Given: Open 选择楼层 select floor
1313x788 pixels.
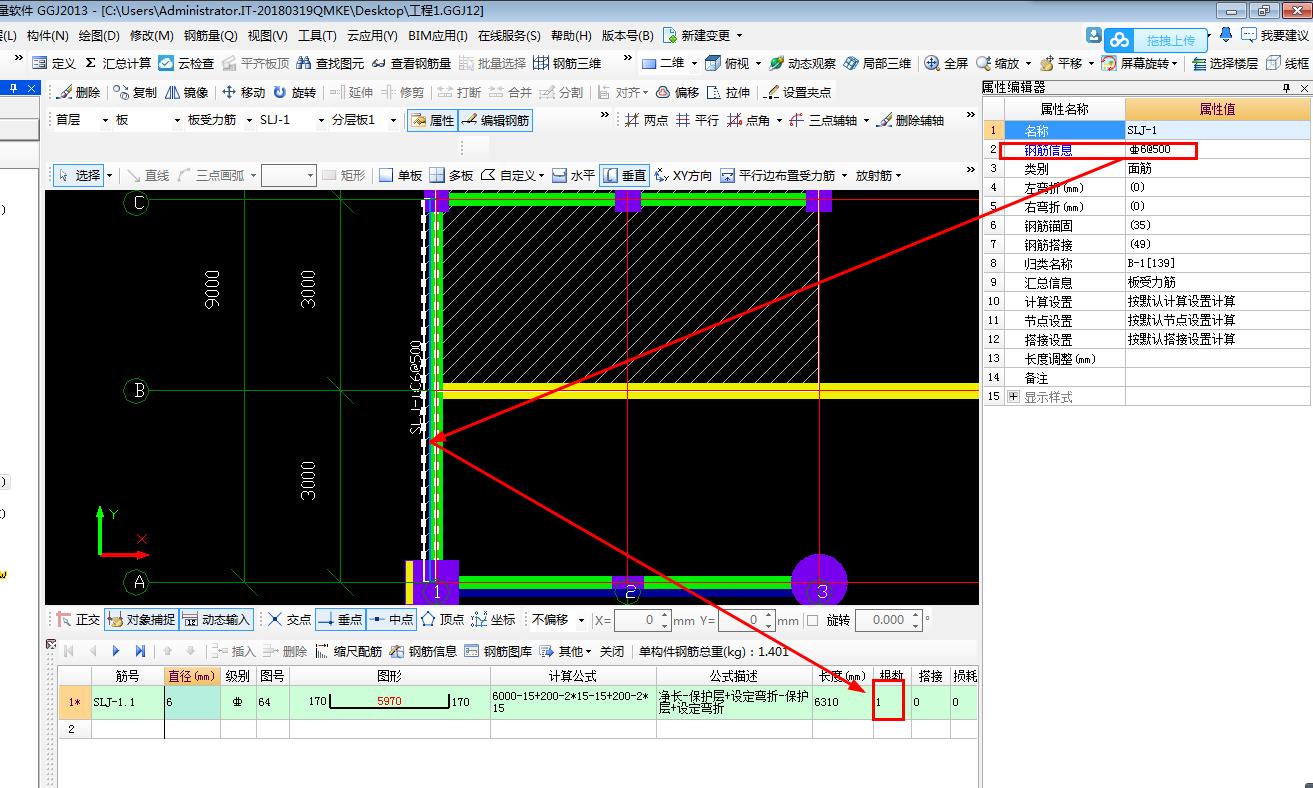Looking at the screenshot, I should [x=1224, y=63].
